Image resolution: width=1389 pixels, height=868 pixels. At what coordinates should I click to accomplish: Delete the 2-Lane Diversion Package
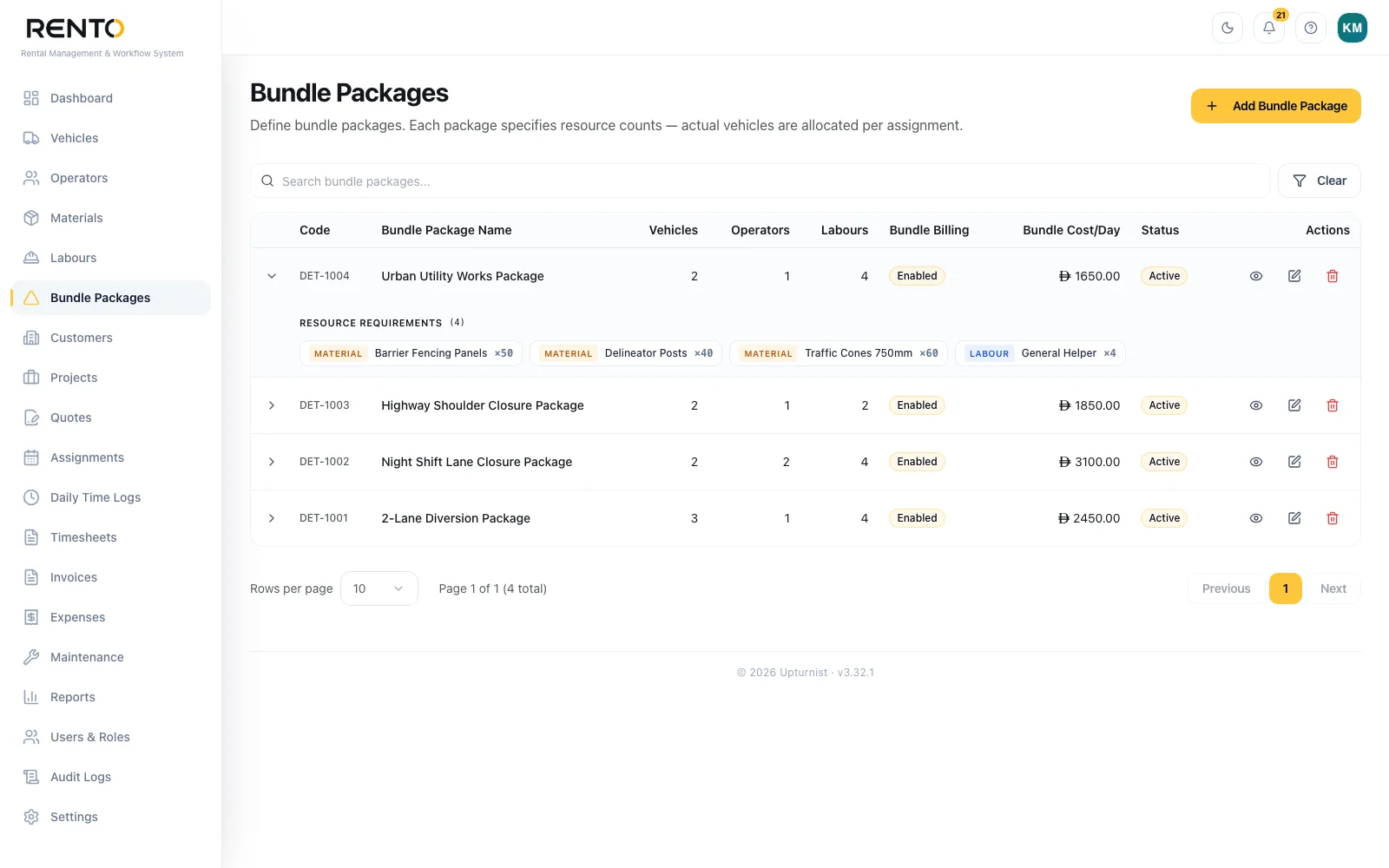pos(1333,518)
